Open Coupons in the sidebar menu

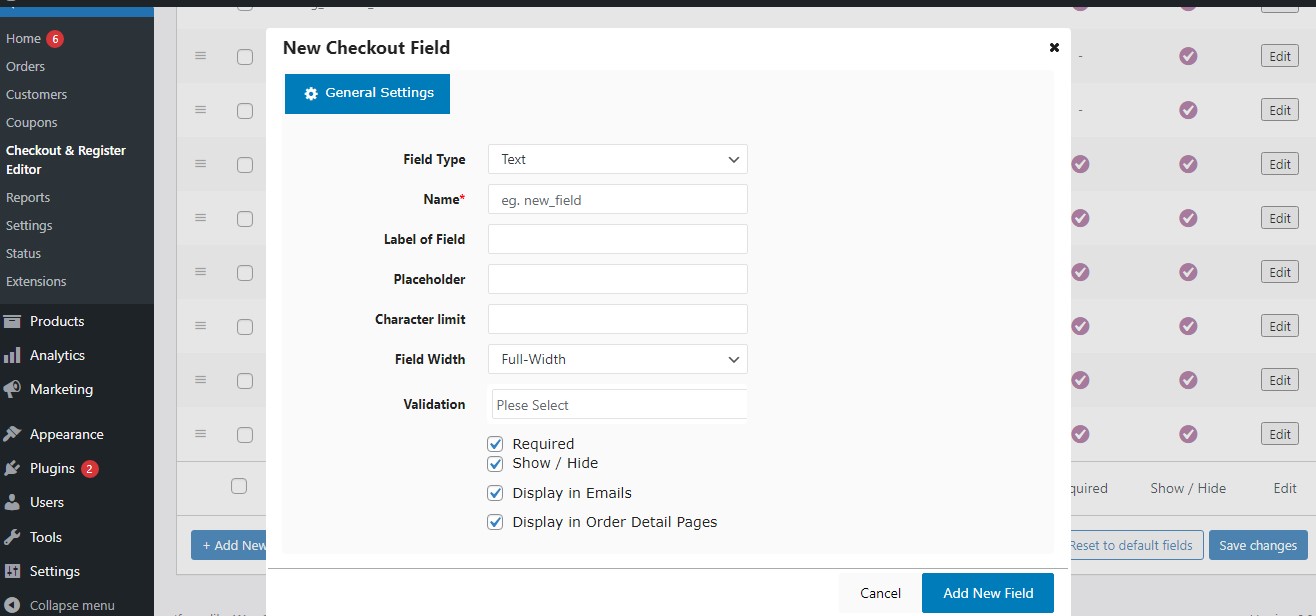click(x=32, y=122)
